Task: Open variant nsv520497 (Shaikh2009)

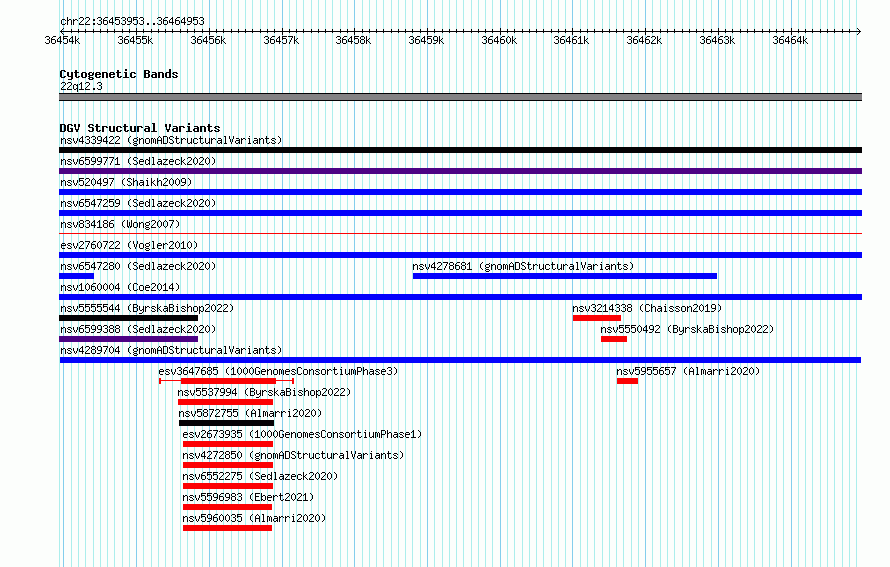Action: point(126,182)
